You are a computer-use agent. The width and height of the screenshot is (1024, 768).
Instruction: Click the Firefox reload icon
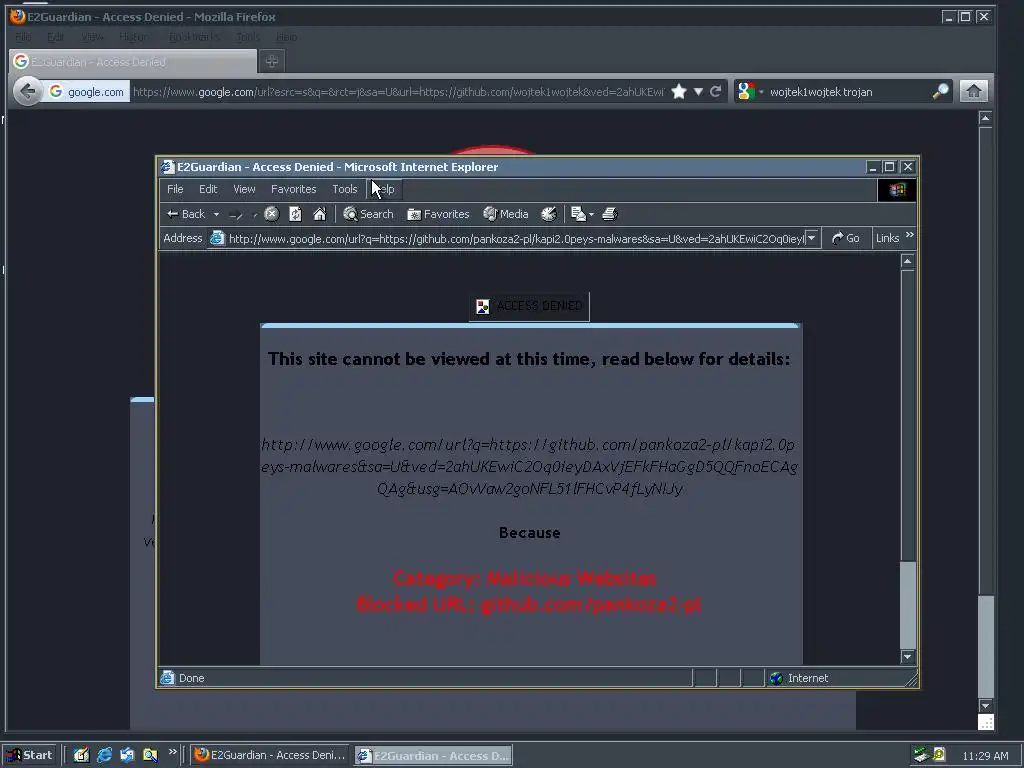[x=716, y=91]
